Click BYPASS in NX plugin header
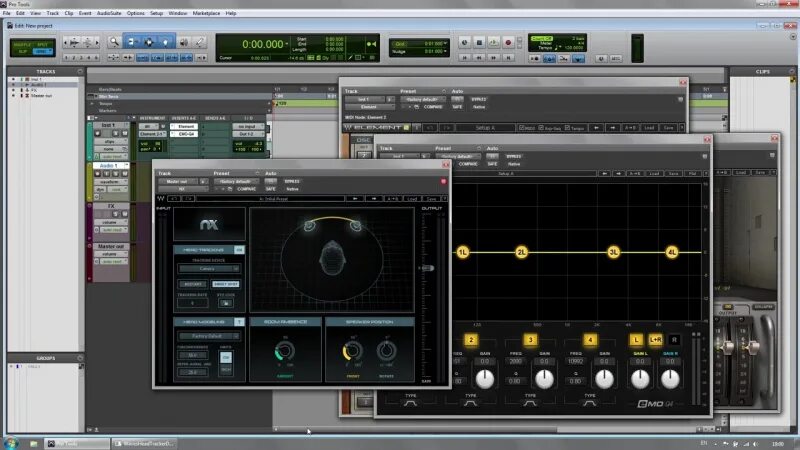Image resolution: width=800 pixels, height=450 pixels. [x=292, y=181]
